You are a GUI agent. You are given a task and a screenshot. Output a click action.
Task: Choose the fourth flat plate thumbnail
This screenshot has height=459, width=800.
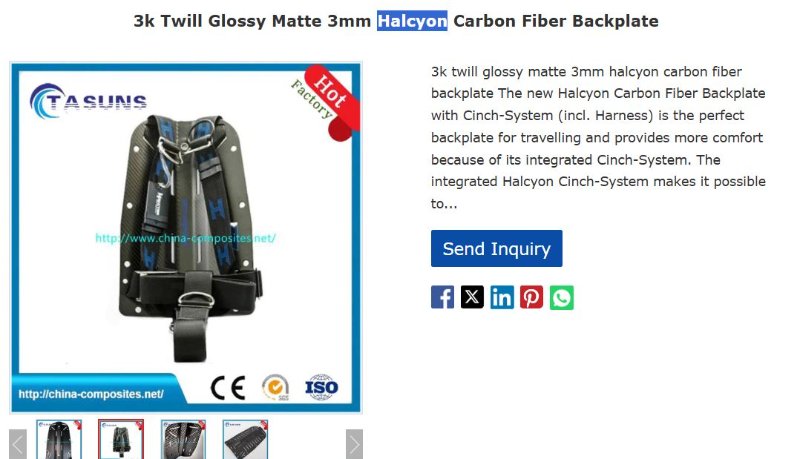coord(245,440)
